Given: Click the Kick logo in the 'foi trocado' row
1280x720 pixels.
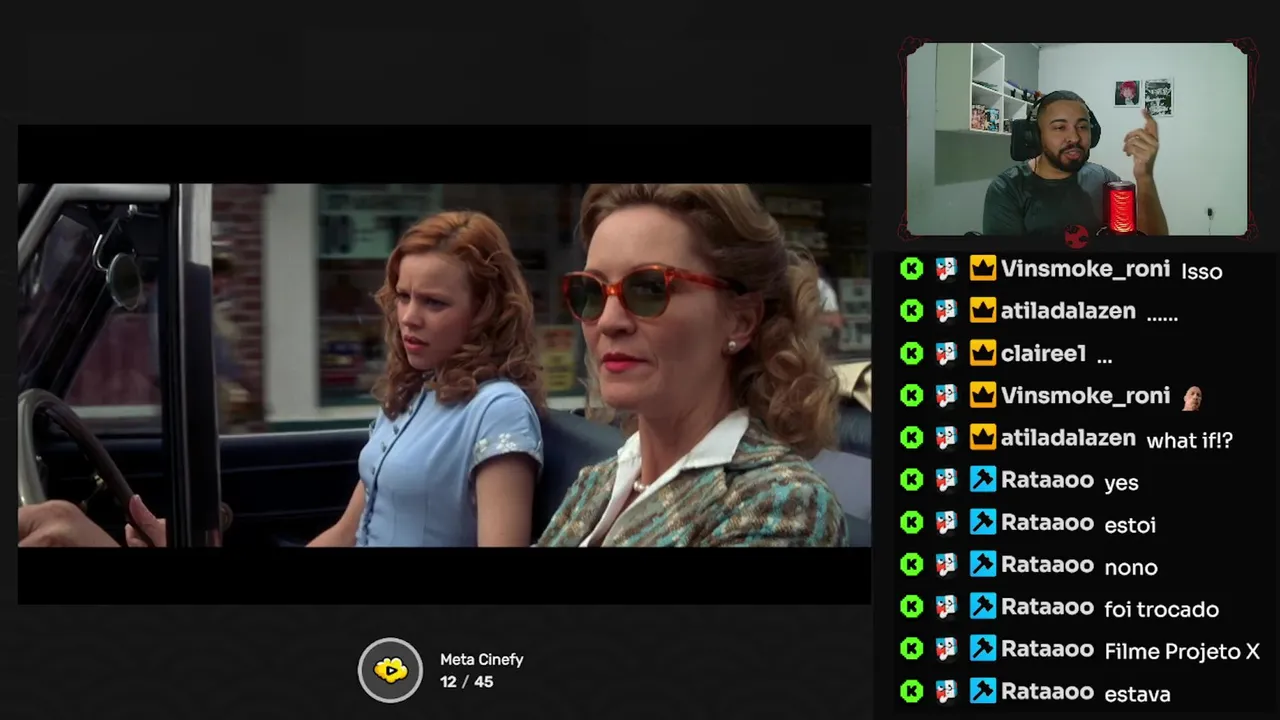Looking at the screenshot, I should coord(911,607).
